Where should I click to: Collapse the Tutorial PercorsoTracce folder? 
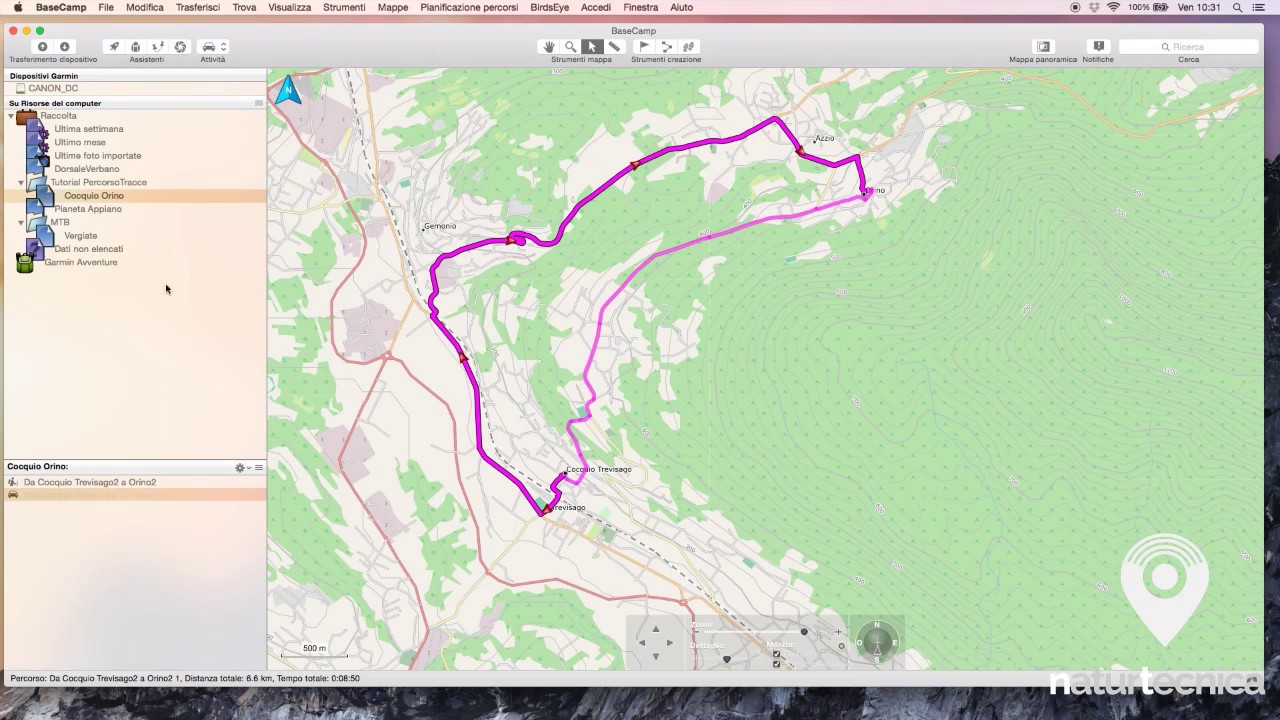pyautogui.click(x=21, y=183)
